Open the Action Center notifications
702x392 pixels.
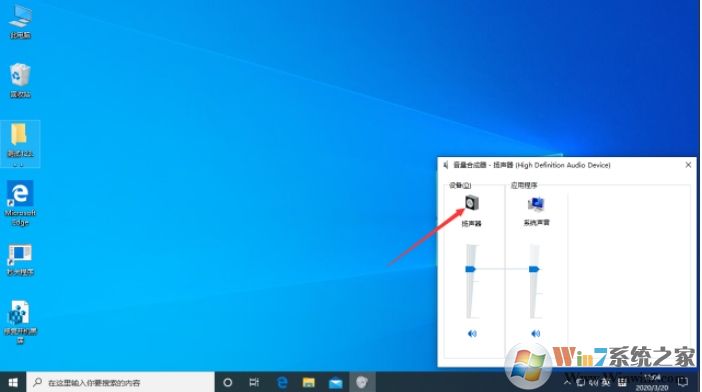(683, 382)
